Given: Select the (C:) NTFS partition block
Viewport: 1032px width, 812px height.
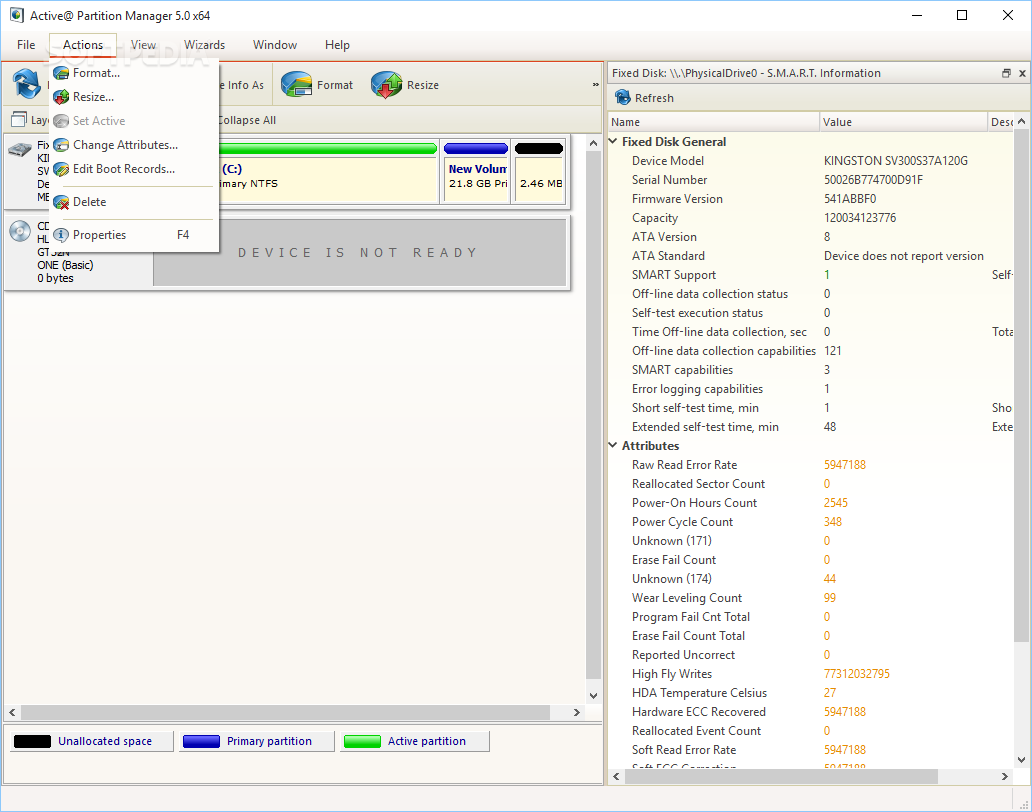Looking at the screenshot, I should 328,171.
